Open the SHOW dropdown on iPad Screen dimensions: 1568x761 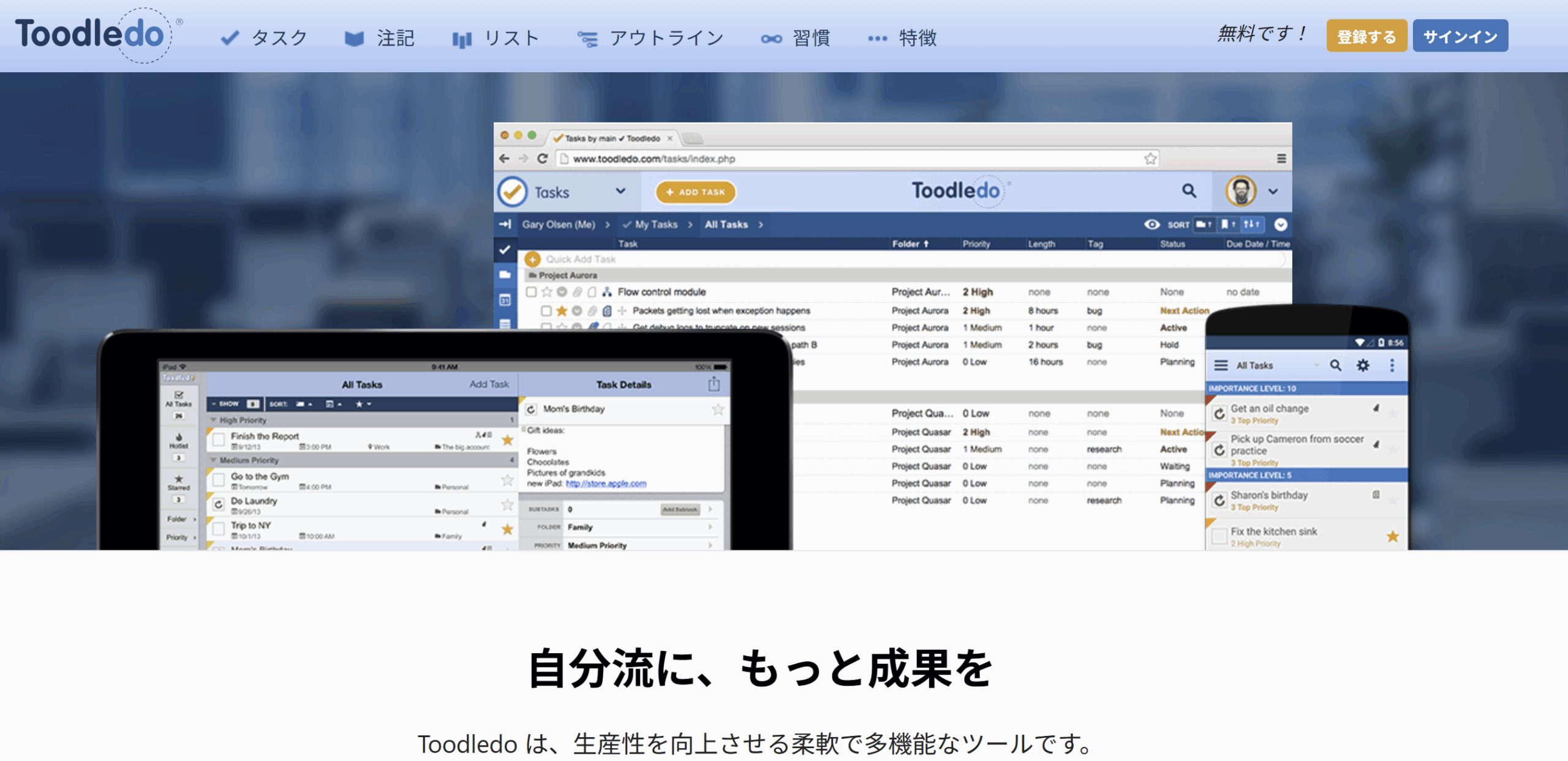[x=235, y=404]
